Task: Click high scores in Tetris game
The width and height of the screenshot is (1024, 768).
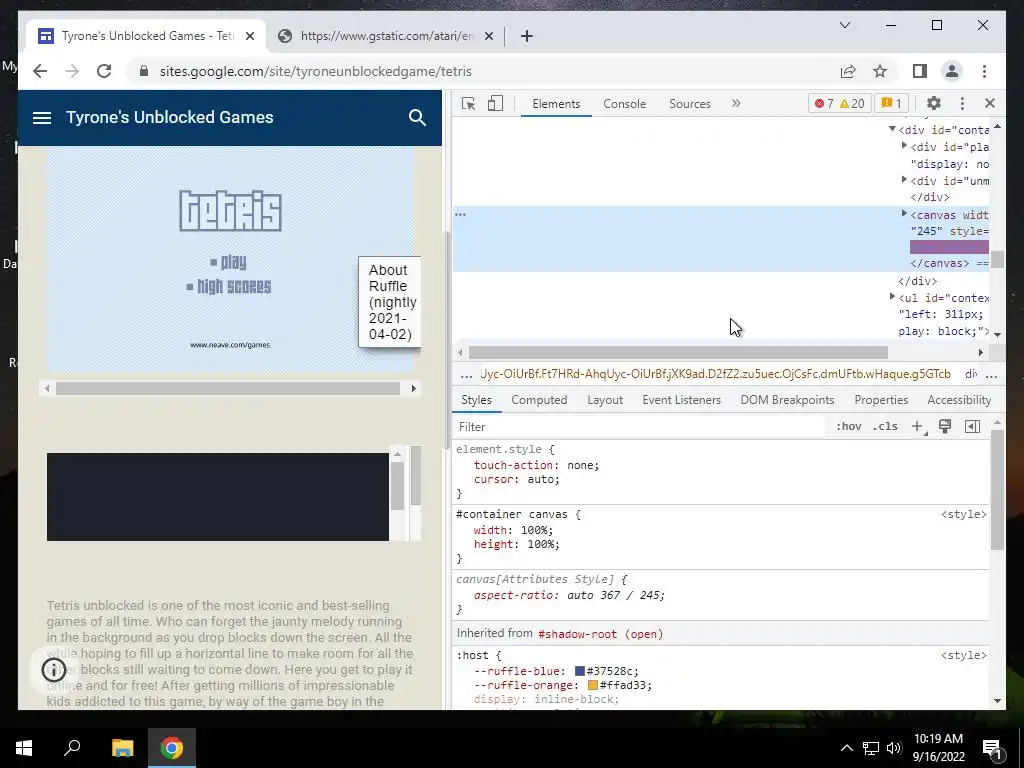Action: (x=229, y=287)
